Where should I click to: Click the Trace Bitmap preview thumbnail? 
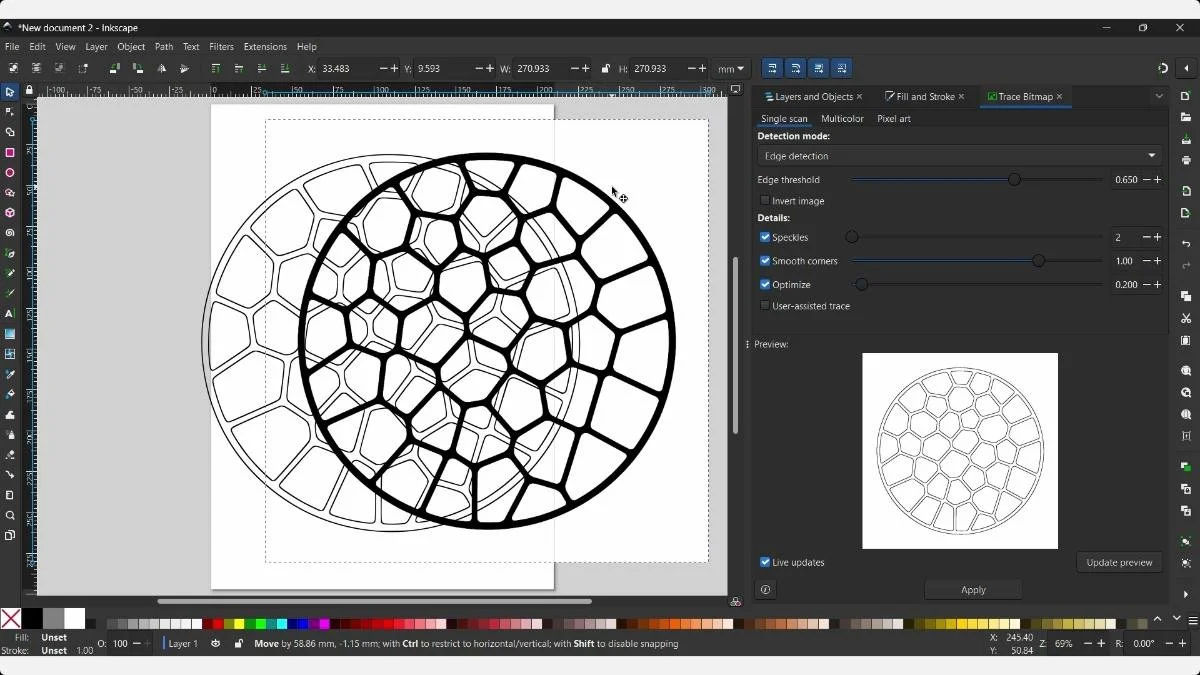point(960,451)
